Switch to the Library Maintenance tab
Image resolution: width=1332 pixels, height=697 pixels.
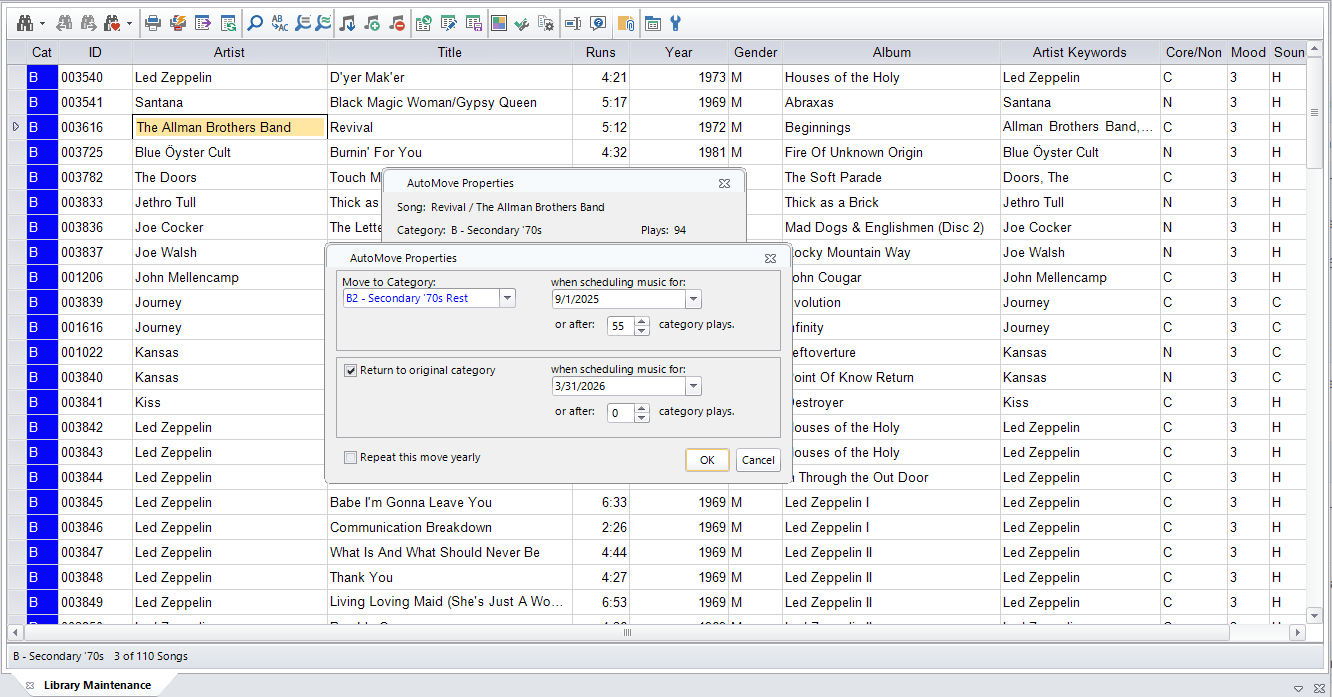click(97, 685)
